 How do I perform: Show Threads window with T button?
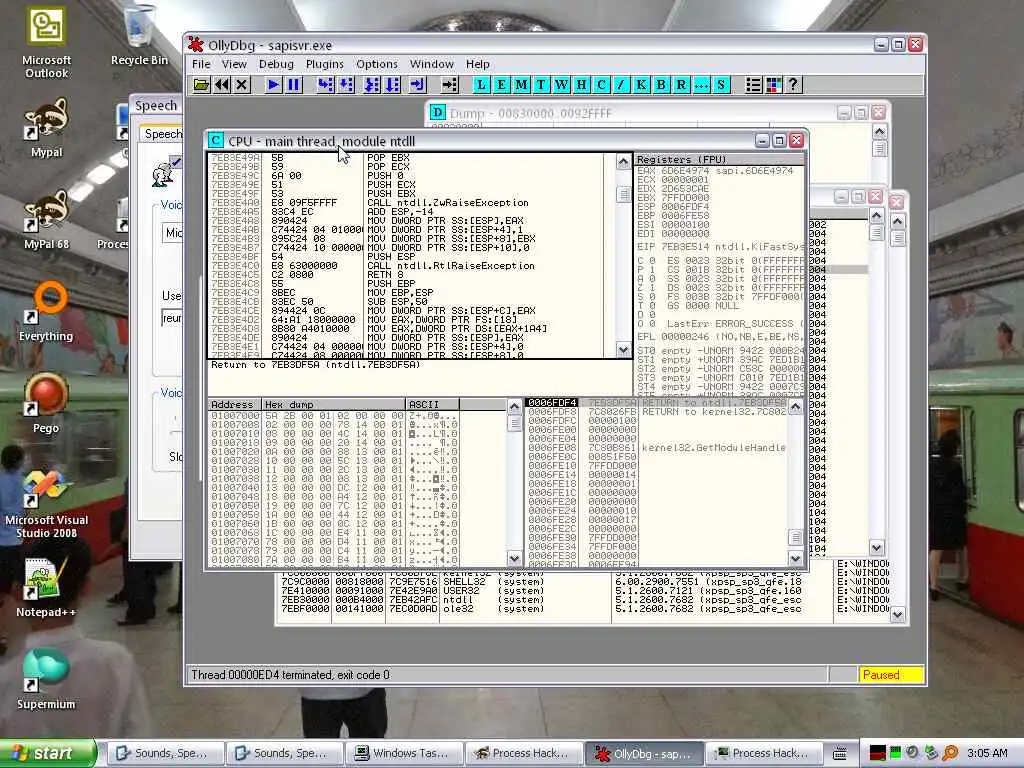tap(541, 85)
